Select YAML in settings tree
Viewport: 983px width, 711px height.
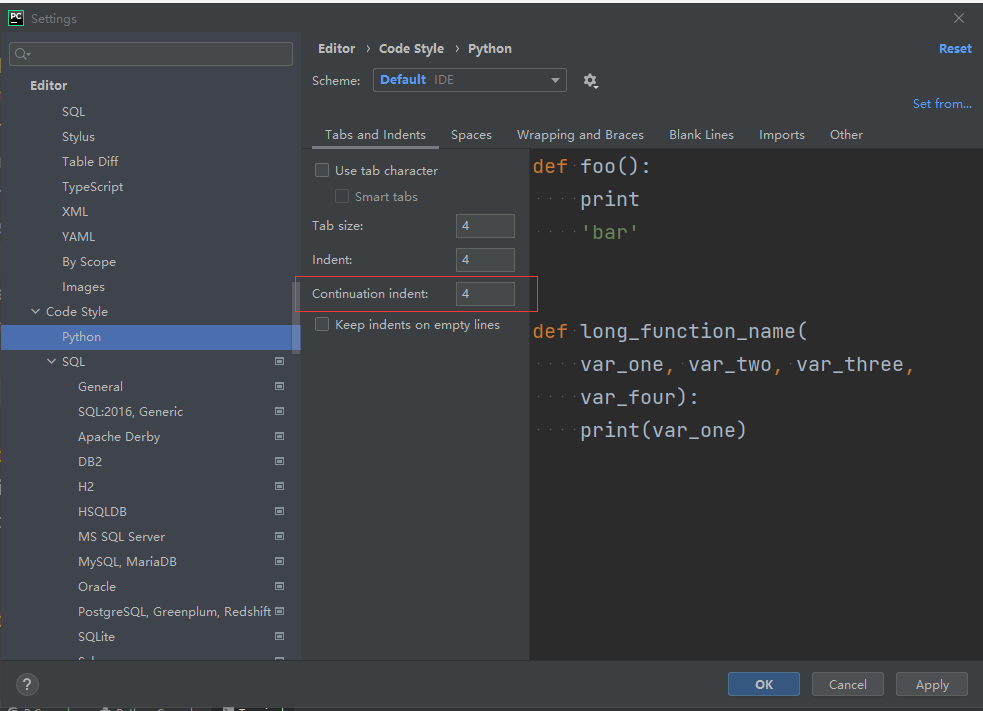pos(78,236)
